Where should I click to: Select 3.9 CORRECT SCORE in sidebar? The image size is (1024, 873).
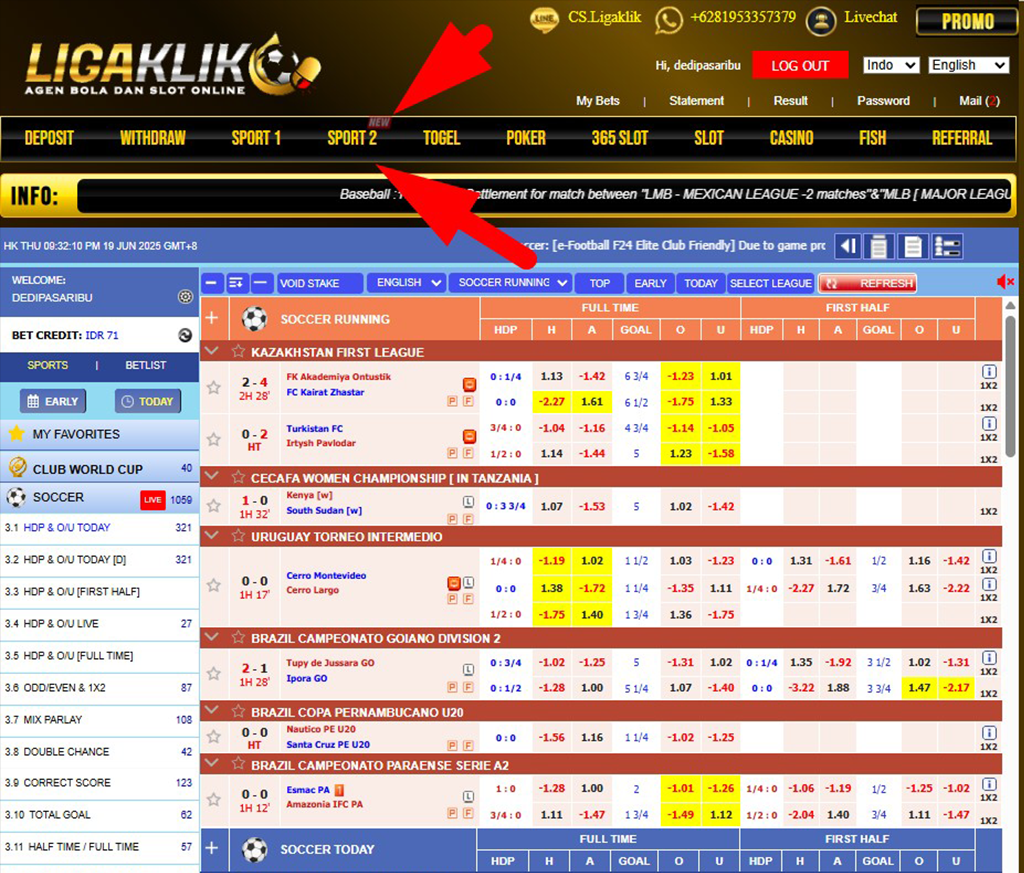point(99,782)
